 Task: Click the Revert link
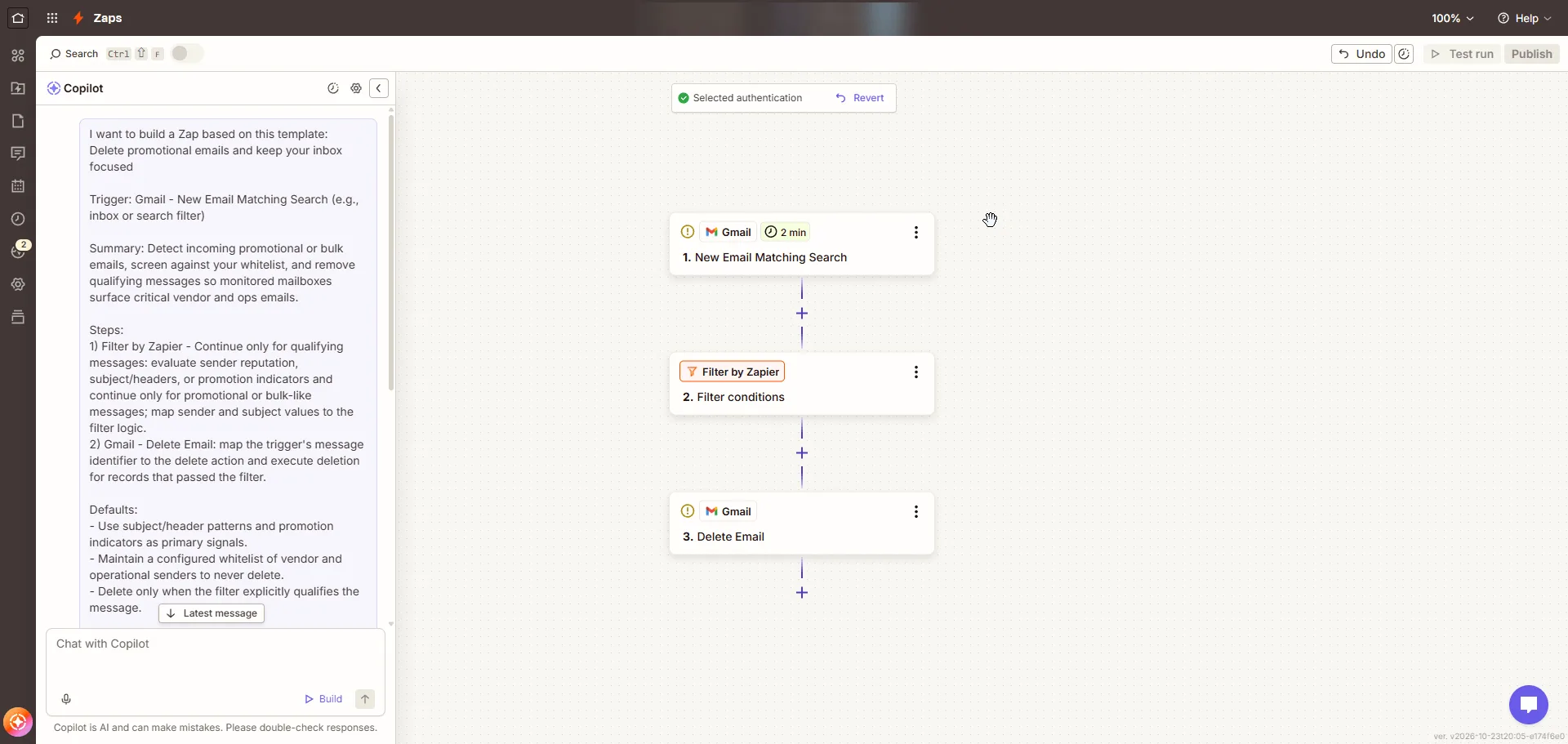(860, 98)
